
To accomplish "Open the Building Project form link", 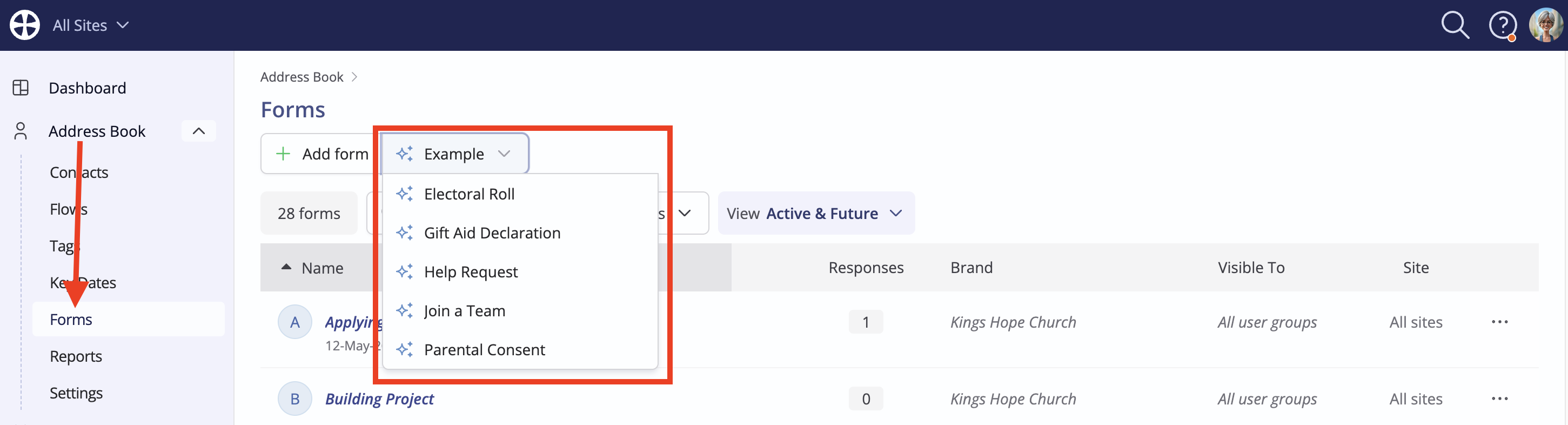I will (379, 399).
